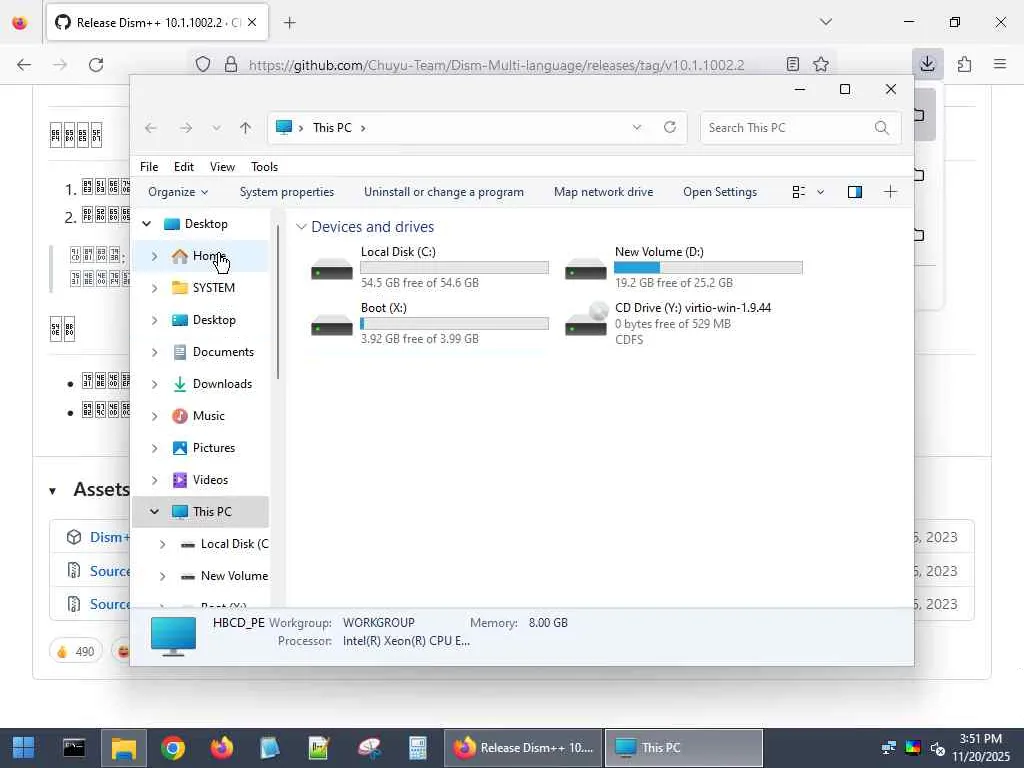This screenshot has height=768, width=1024.
Task: Open the calculator taskbar icon
Action: tap(418, 748)
